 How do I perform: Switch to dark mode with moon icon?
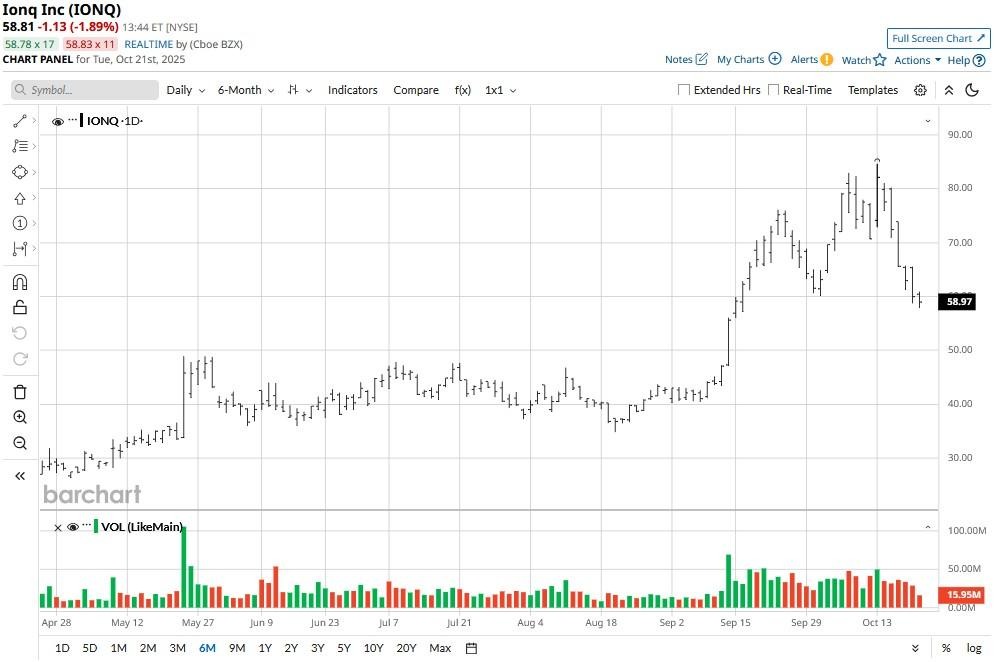click(x=972, y=90)
